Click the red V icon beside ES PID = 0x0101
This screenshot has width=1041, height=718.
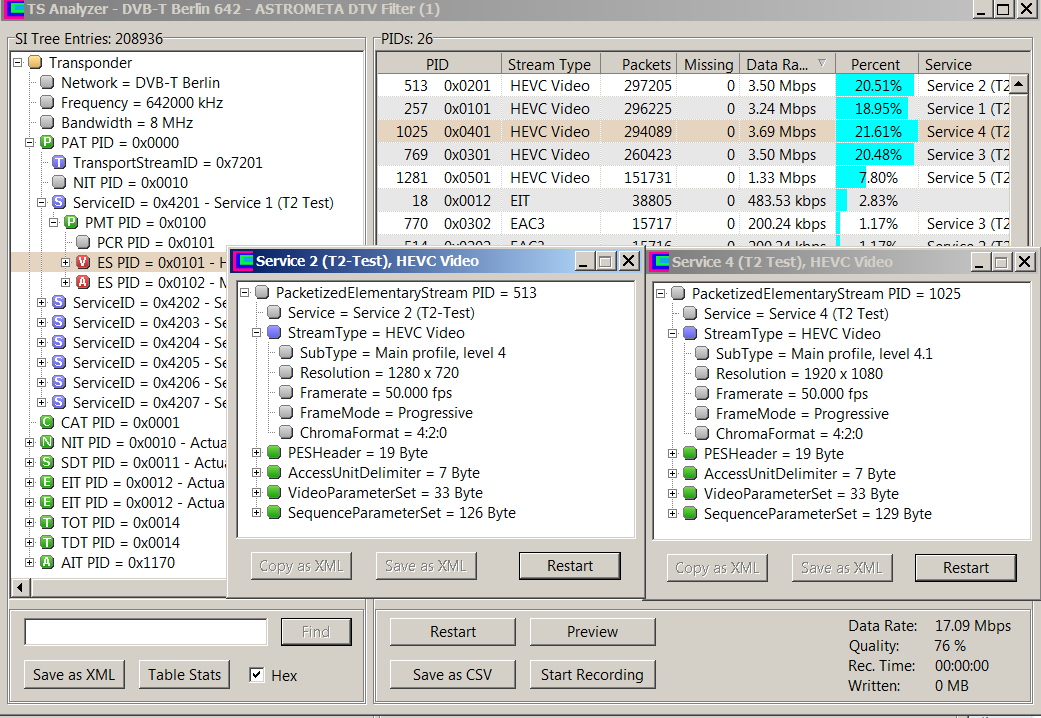[x=83, y=262]
